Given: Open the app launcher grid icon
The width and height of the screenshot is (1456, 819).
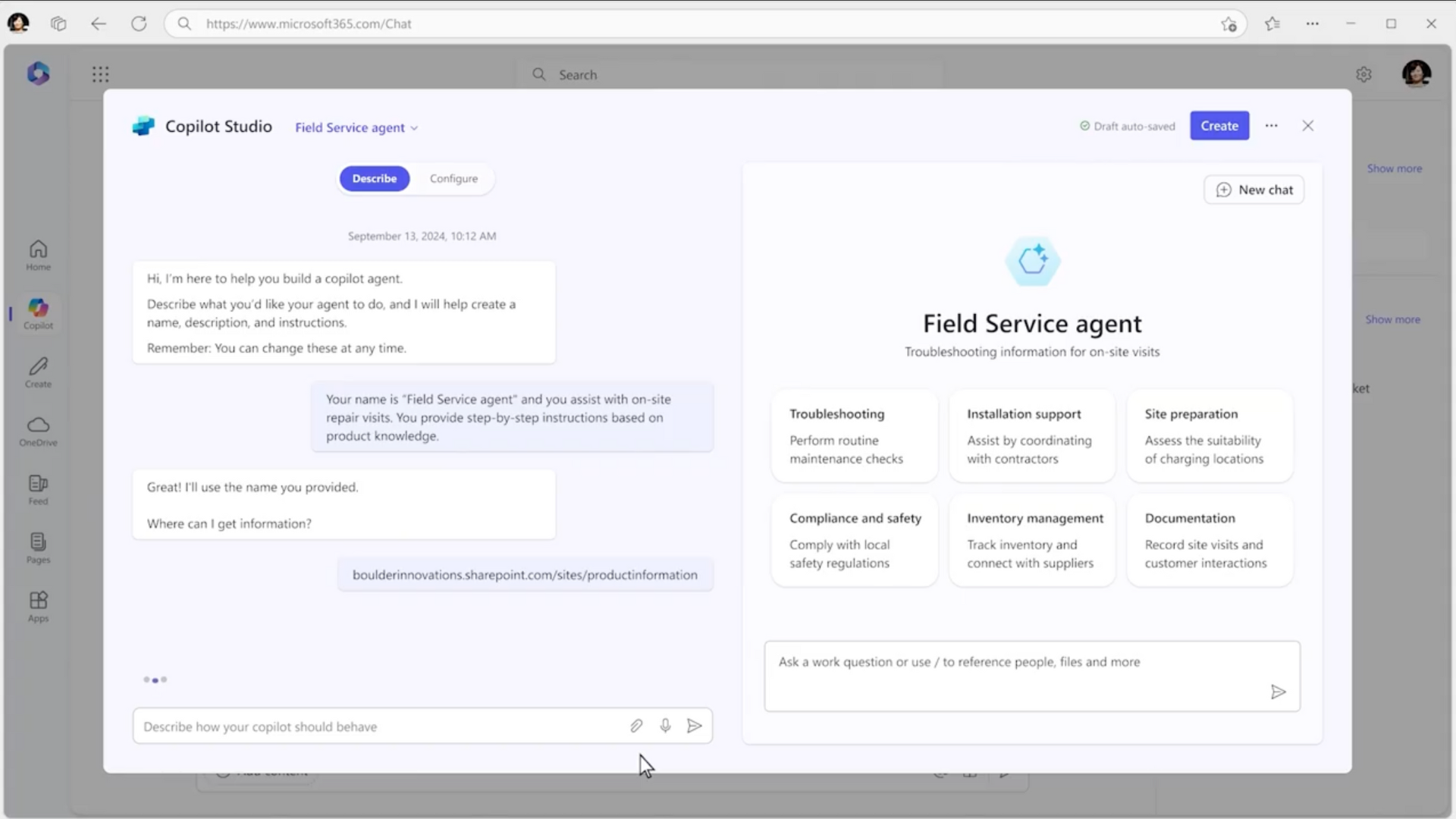Looking at the screenshot, I should (100, 74).
